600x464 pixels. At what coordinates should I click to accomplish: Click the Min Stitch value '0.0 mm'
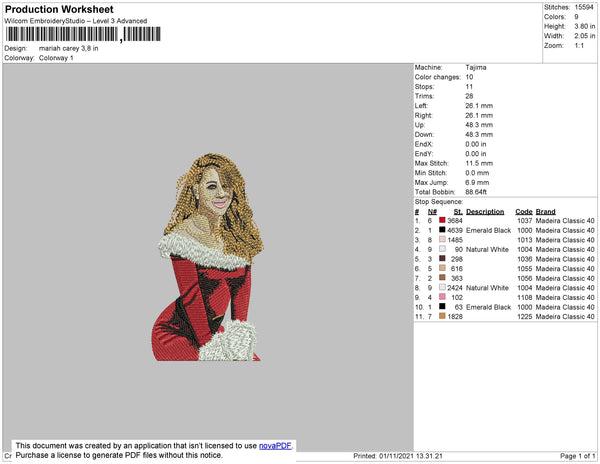pos(477,173)
